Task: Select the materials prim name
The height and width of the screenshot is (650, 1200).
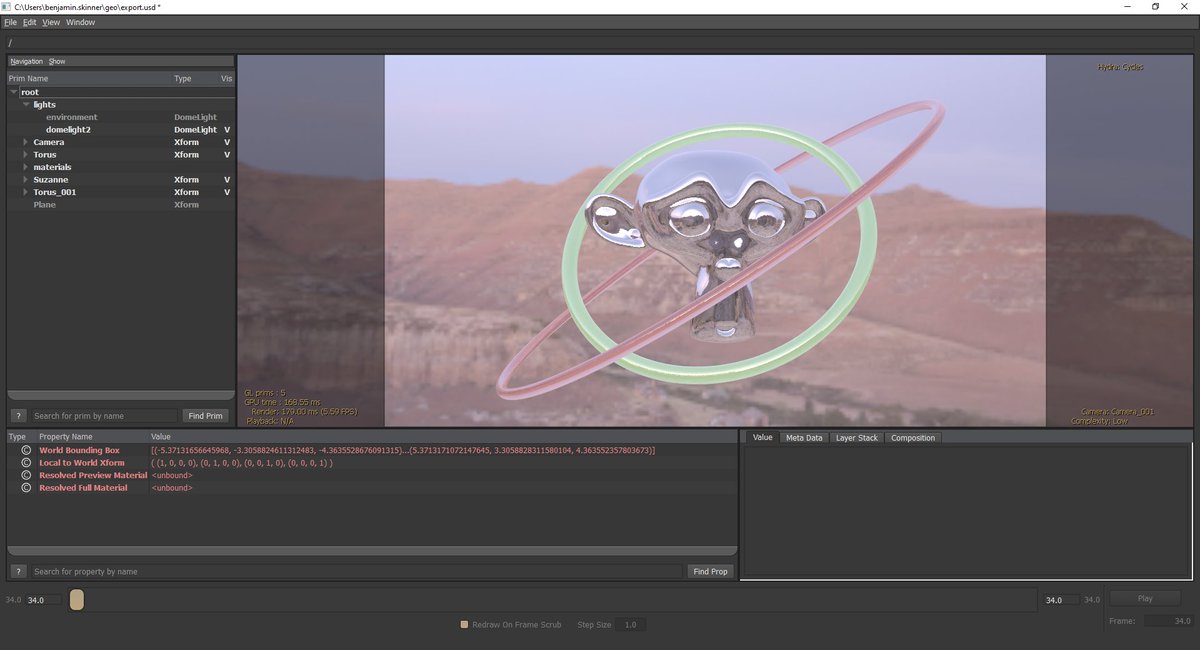Action: 52,167
